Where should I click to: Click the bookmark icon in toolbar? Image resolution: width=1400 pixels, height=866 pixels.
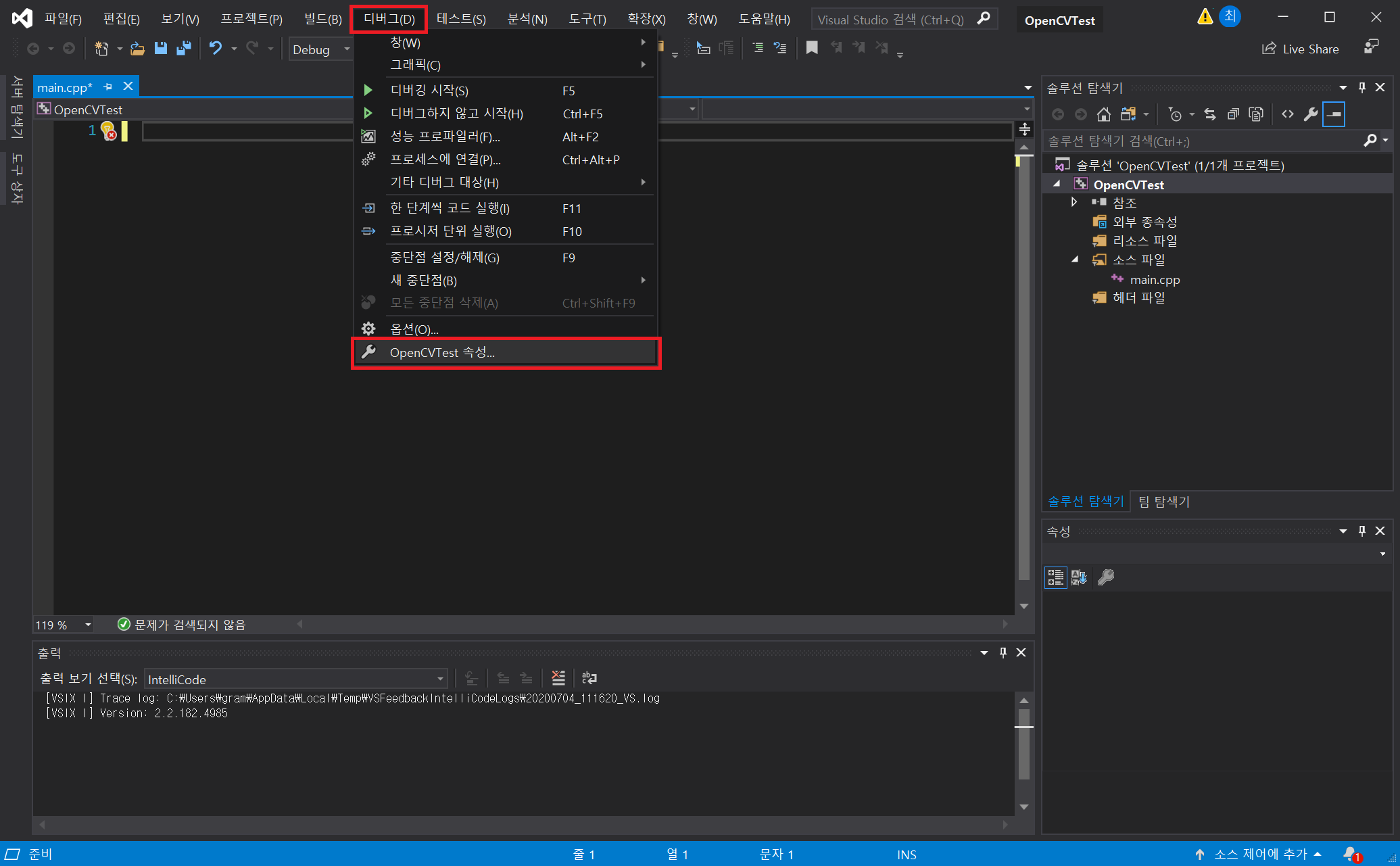pos(812,48)
